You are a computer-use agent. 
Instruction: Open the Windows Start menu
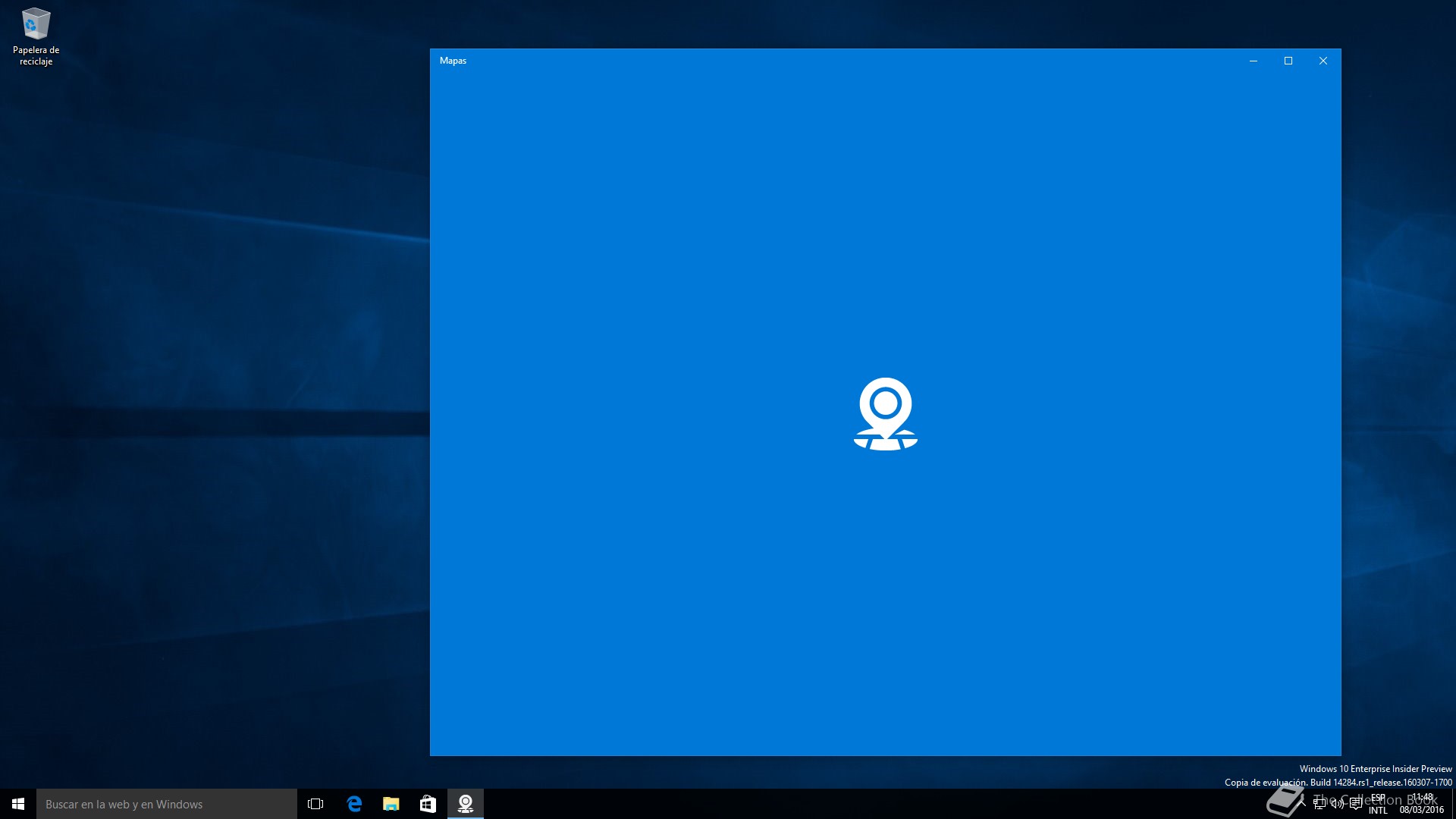click(x=18, y=804)
